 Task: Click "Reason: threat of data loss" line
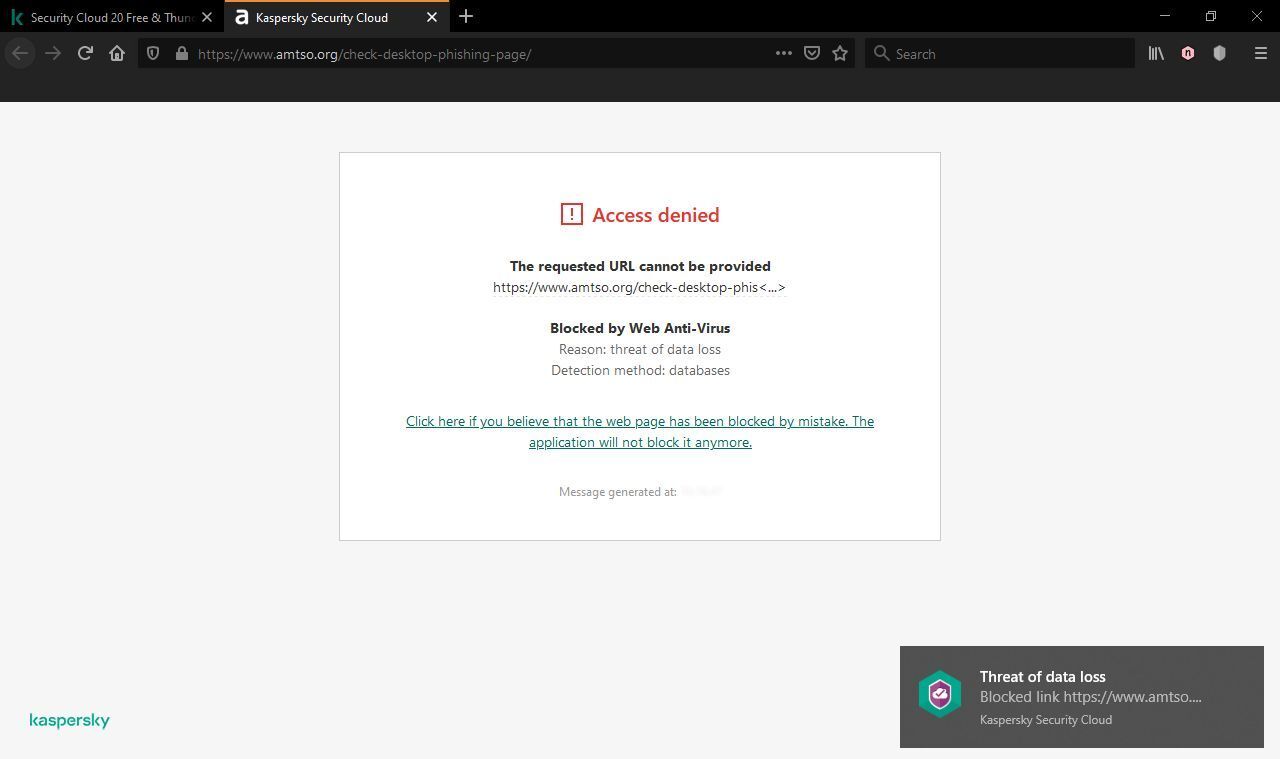[640, 349]
